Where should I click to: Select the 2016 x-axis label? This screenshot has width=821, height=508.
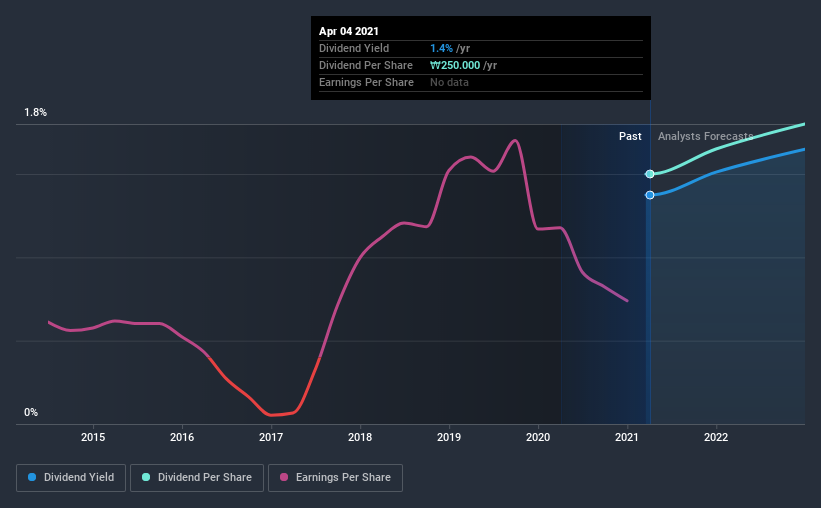point(182,437)
